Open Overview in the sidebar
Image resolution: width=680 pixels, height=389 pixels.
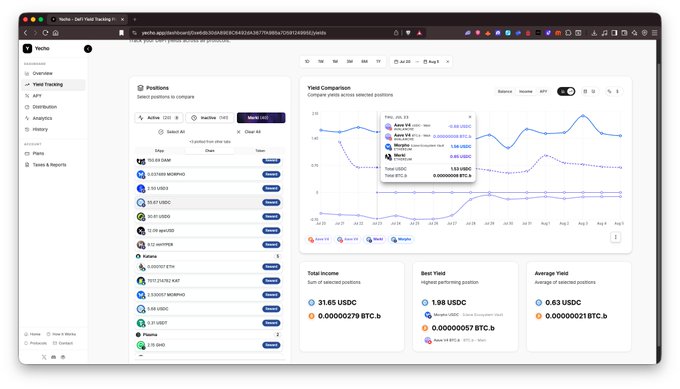point(42,73)
